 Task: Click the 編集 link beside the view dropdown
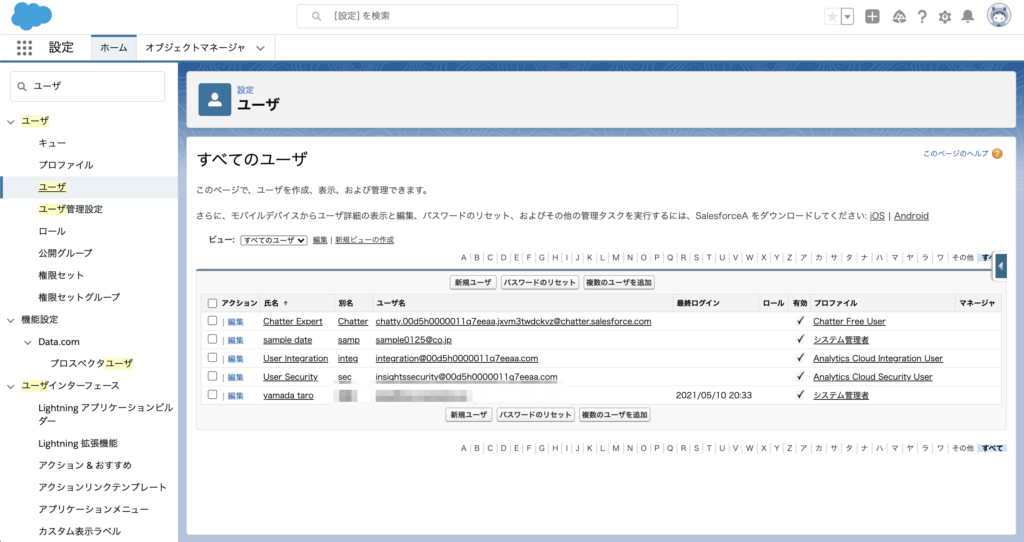(320, 240)
